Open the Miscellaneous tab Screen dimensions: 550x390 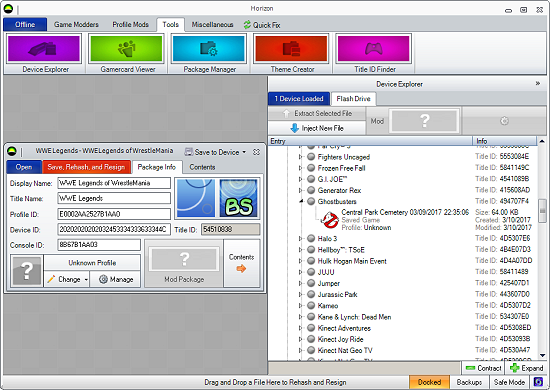click(212, 25)
